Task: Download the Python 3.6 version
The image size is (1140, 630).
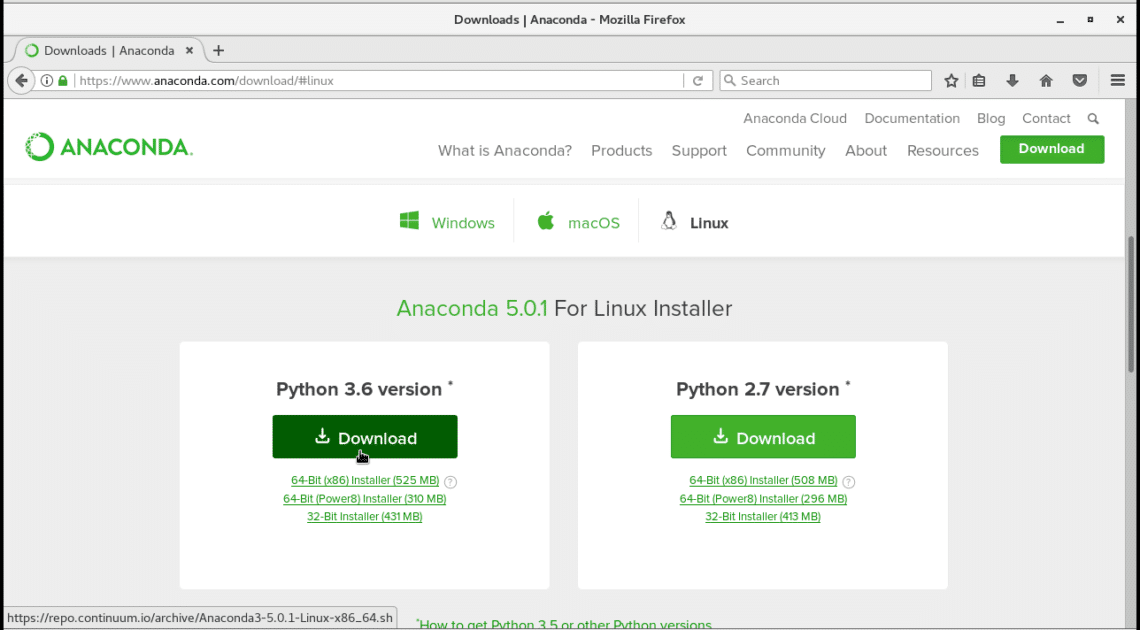Action: click(365, 437)
